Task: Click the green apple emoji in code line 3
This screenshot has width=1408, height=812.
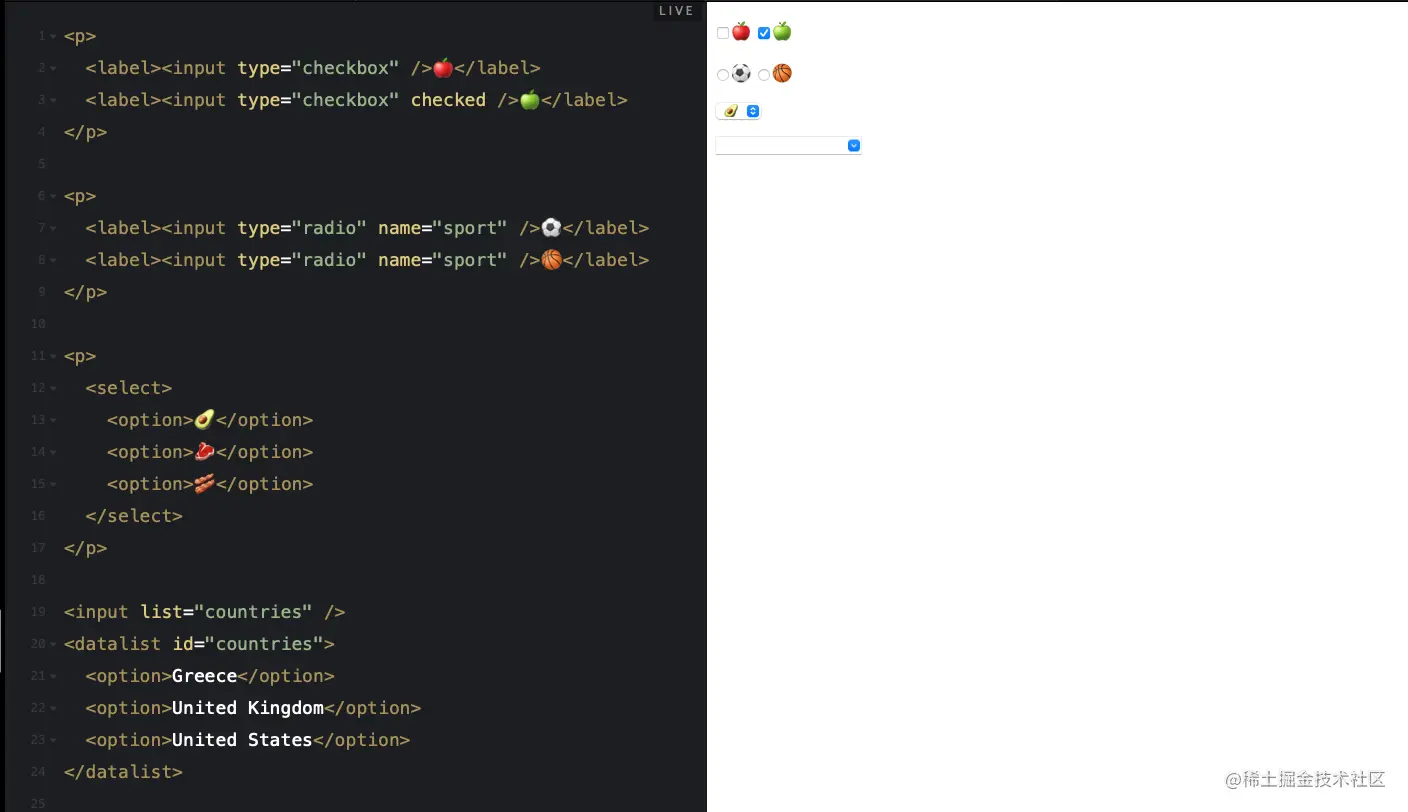Action: click(530, 100)
